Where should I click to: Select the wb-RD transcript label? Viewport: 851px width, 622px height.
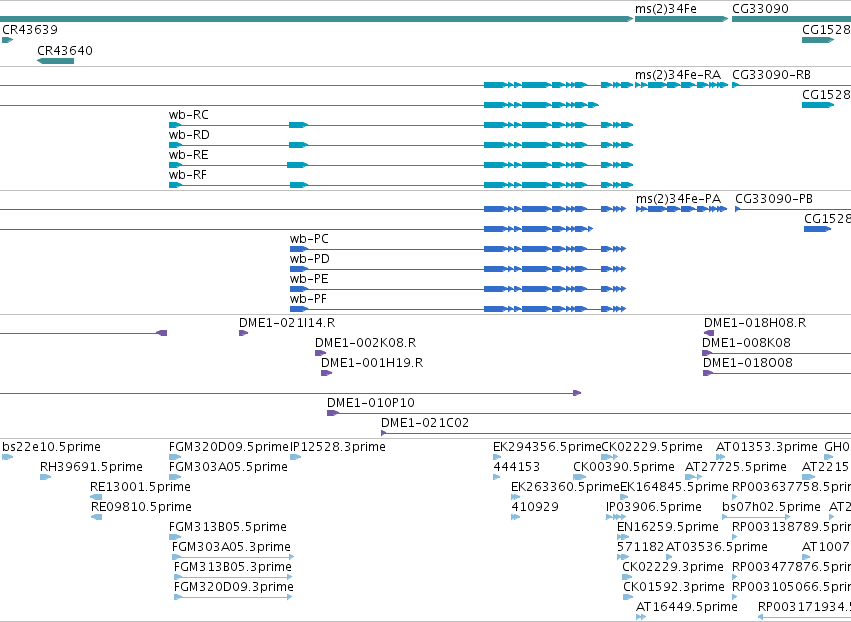(189, 135)
